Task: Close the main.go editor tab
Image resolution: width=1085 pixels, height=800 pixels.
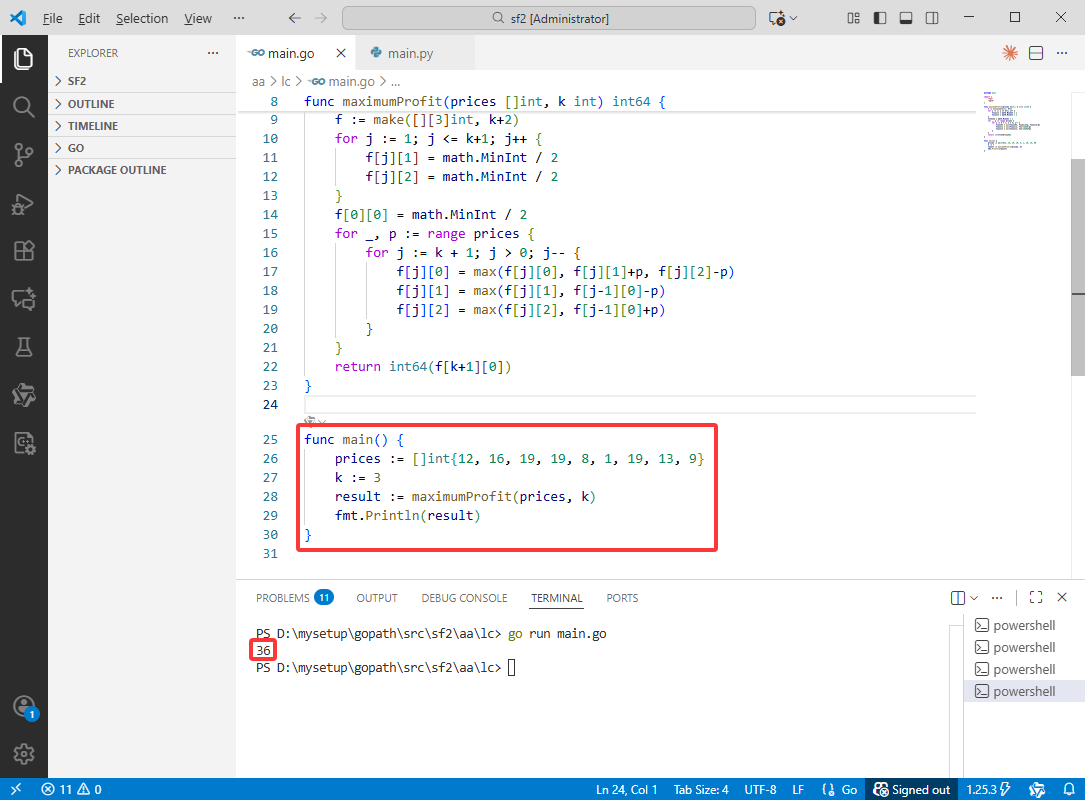Action: point(340,53)
